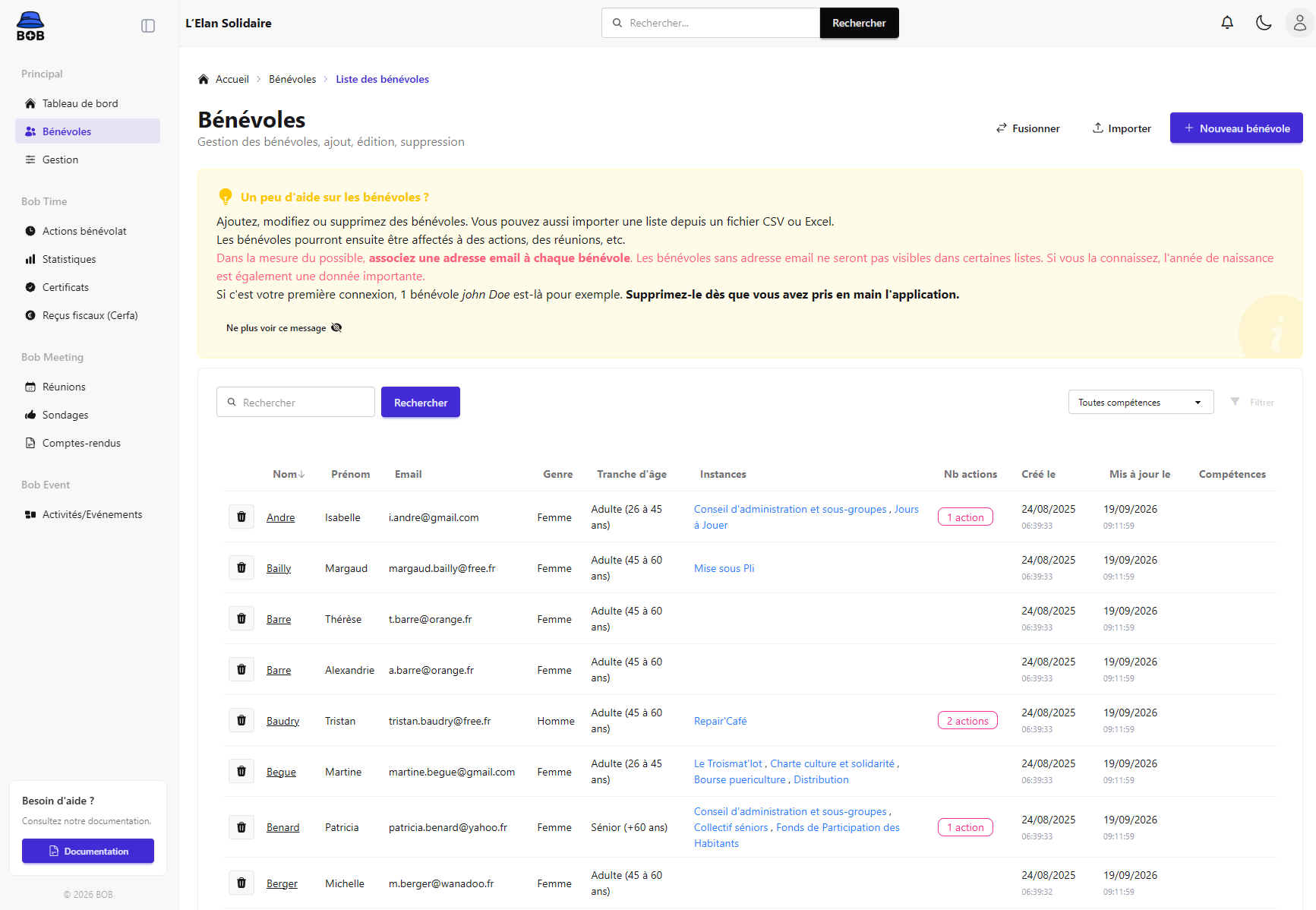Open the Repair'Café instance link
1316x910 pixels.
coord(720,721)
